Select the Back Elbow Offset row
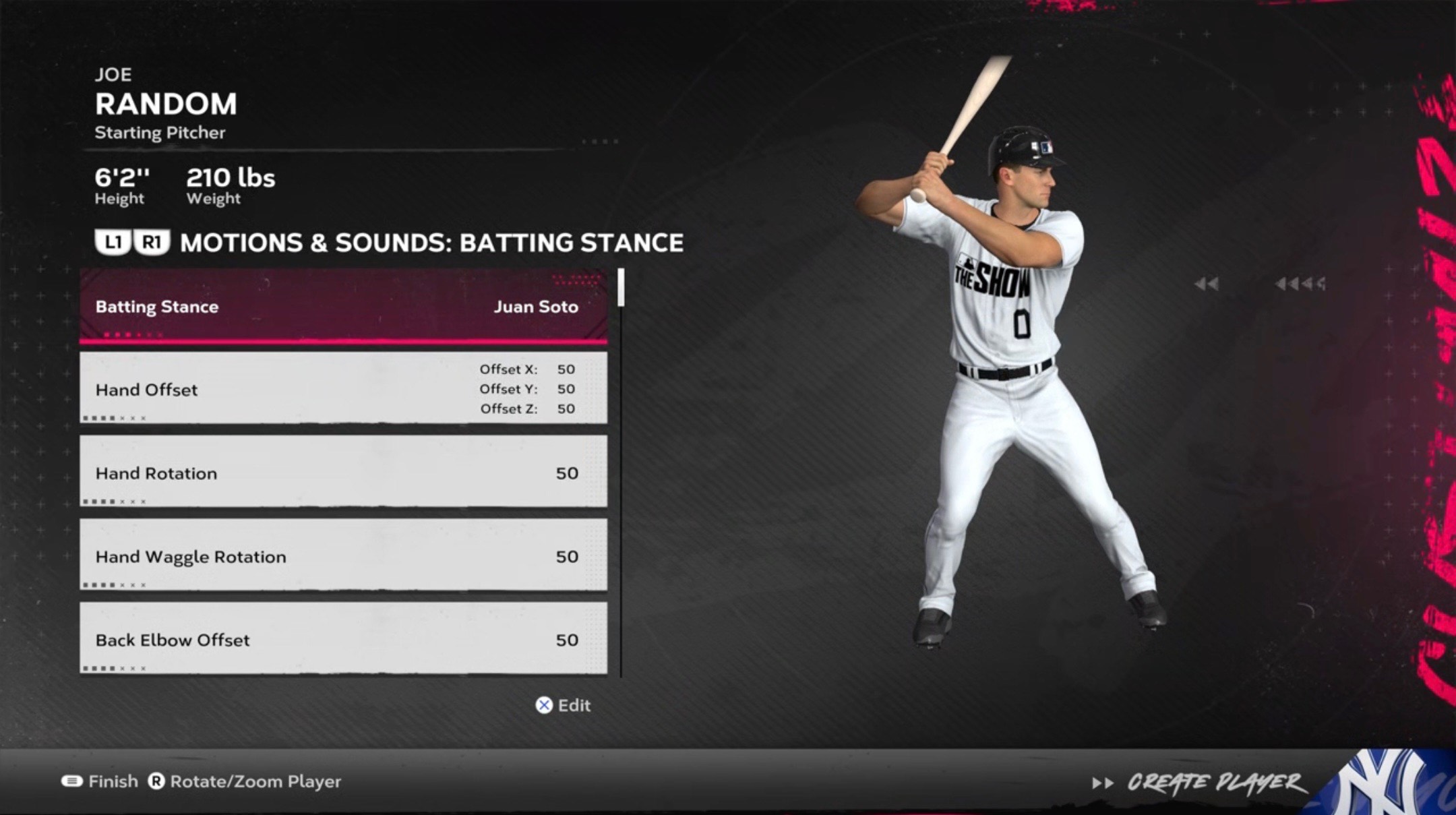 [343, 638]
